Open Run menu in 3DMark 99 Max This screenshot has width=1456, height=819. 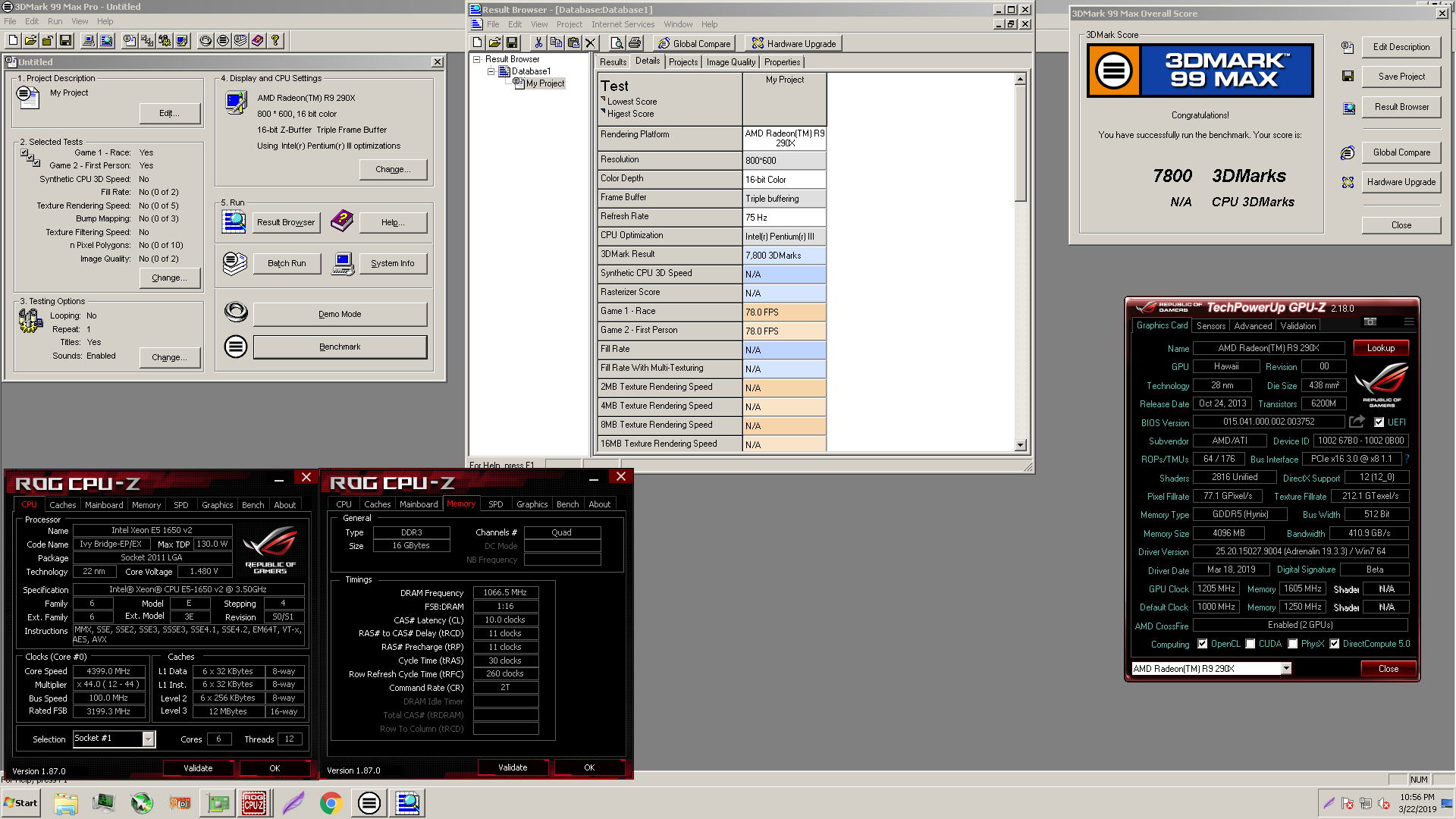click(x=55, y=21)
